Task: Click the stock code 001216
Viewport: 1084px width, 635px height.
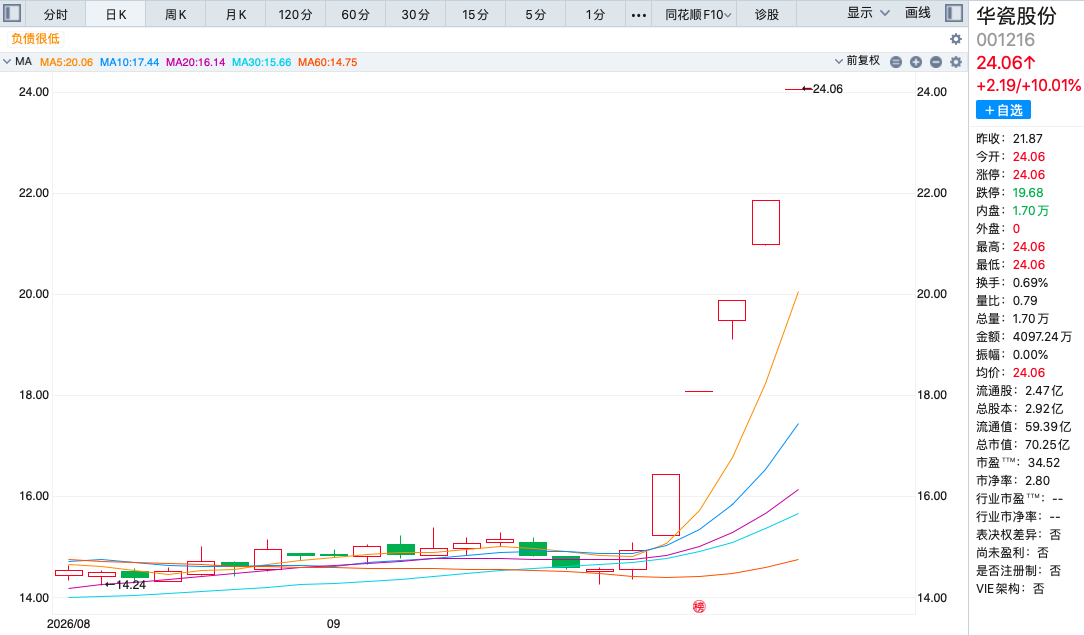Action: (x=1005, y=40)
